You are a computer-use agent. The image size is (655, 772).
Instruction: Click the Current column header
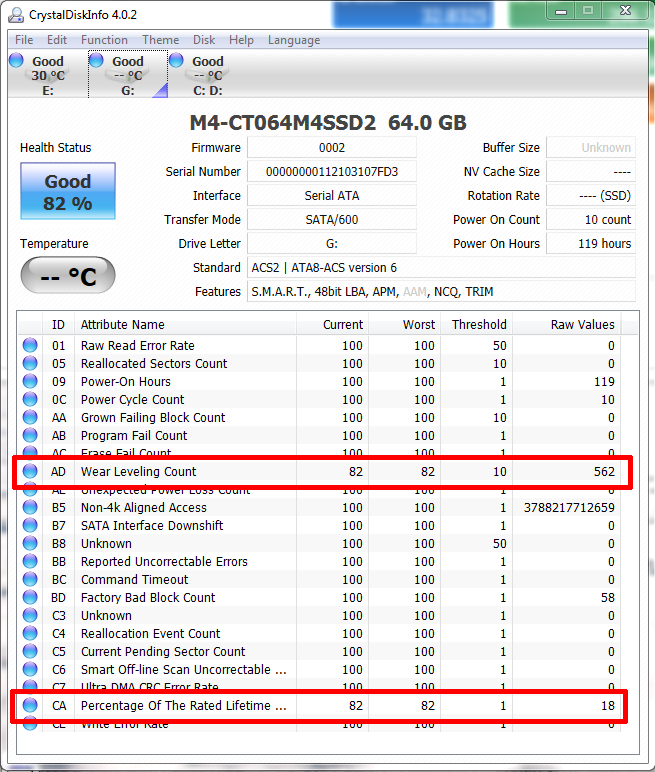[x=332, y=324]
